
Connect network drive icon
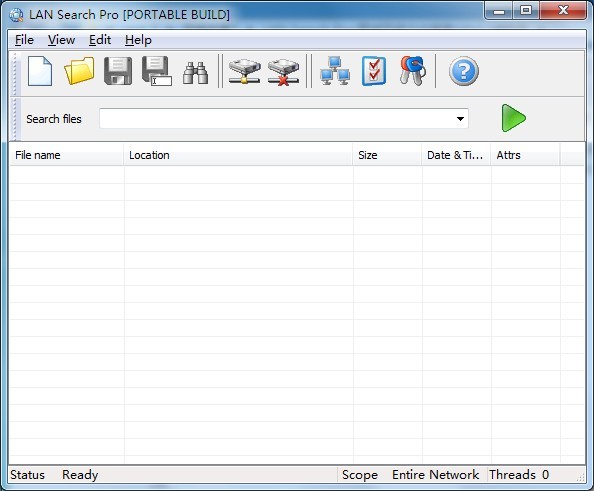[244, 71]
